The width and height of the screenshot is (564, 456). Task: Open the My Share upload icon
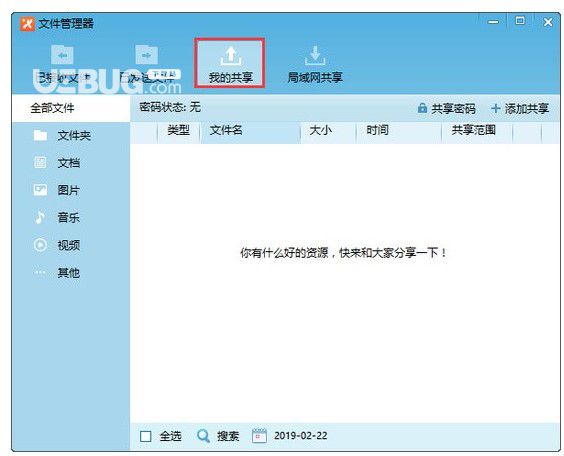click(231, 56)
